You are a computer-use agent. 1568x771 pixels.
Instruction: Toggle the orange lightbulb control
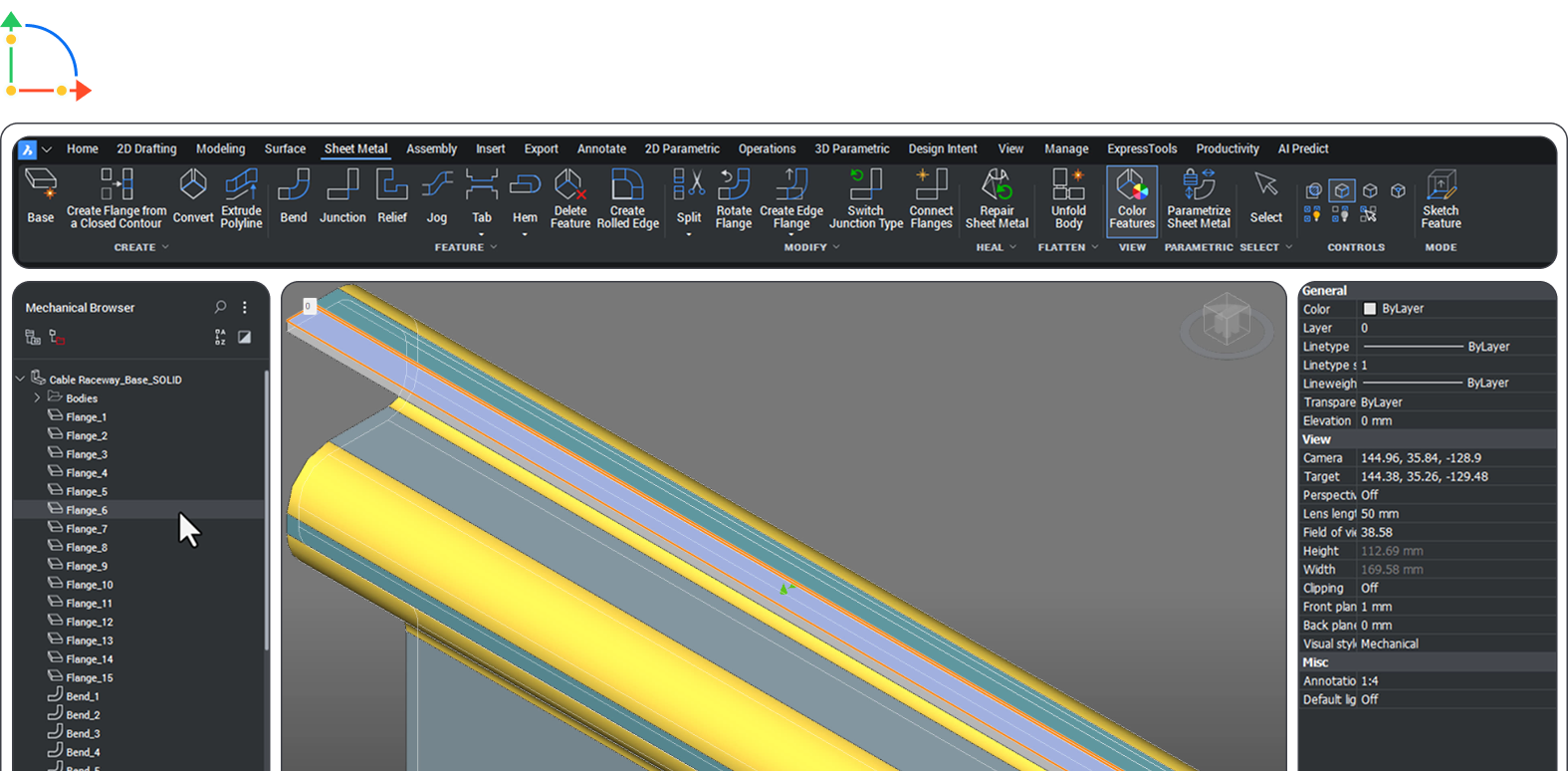pos(1313,214)
